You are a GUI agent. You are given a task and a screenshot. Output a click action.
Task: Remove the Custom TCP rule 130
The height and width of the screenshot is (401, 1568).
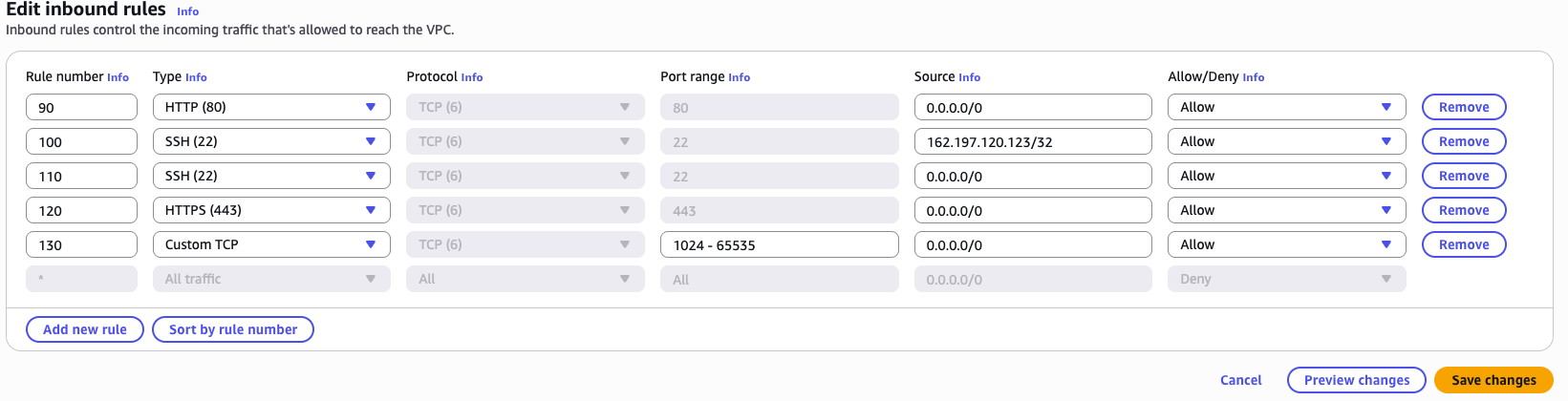[x=1463, y=244]
